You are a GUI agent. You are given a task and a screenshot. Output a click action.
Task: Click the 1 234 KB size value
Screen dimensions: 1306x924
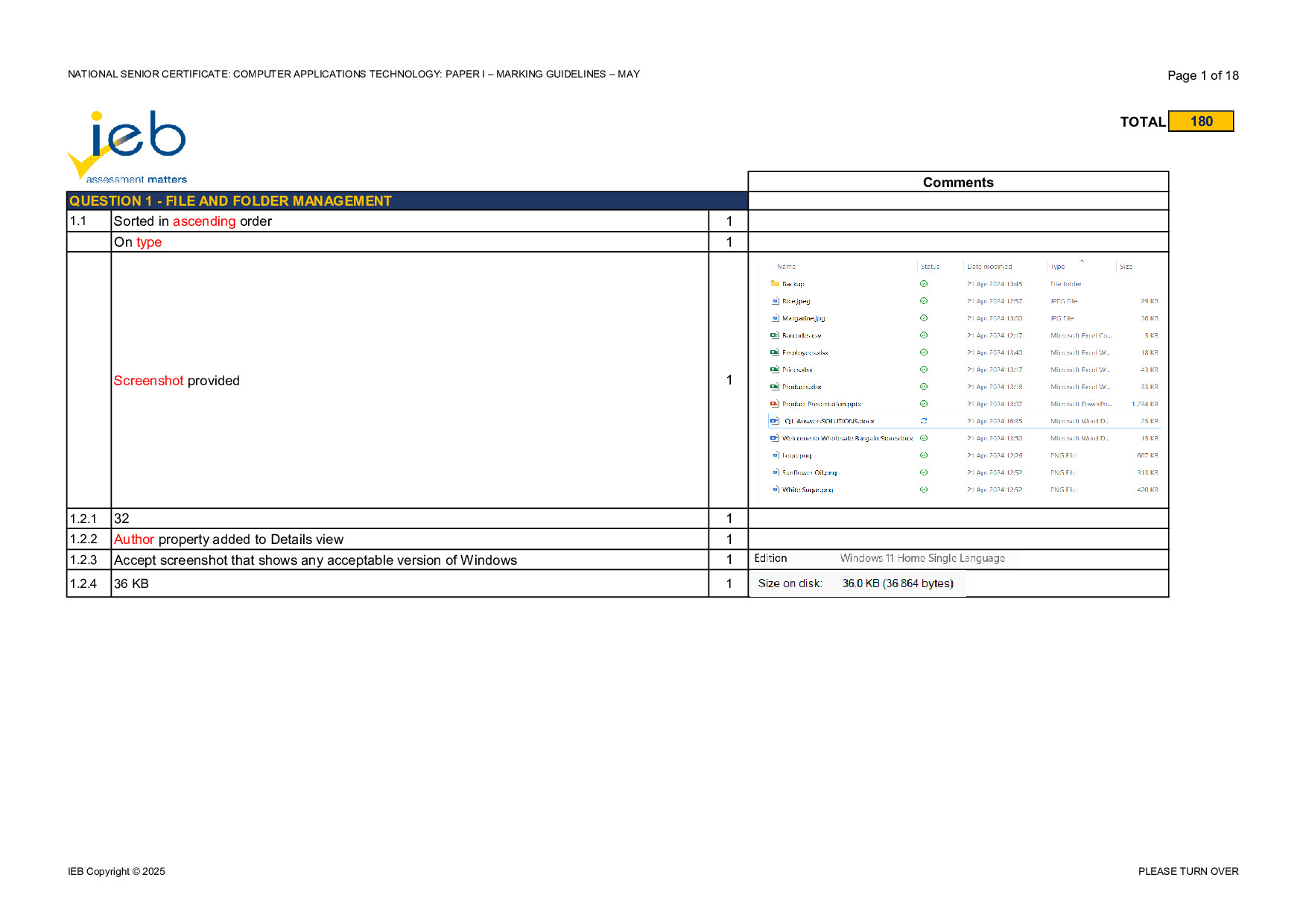(x=1145, y=404)
